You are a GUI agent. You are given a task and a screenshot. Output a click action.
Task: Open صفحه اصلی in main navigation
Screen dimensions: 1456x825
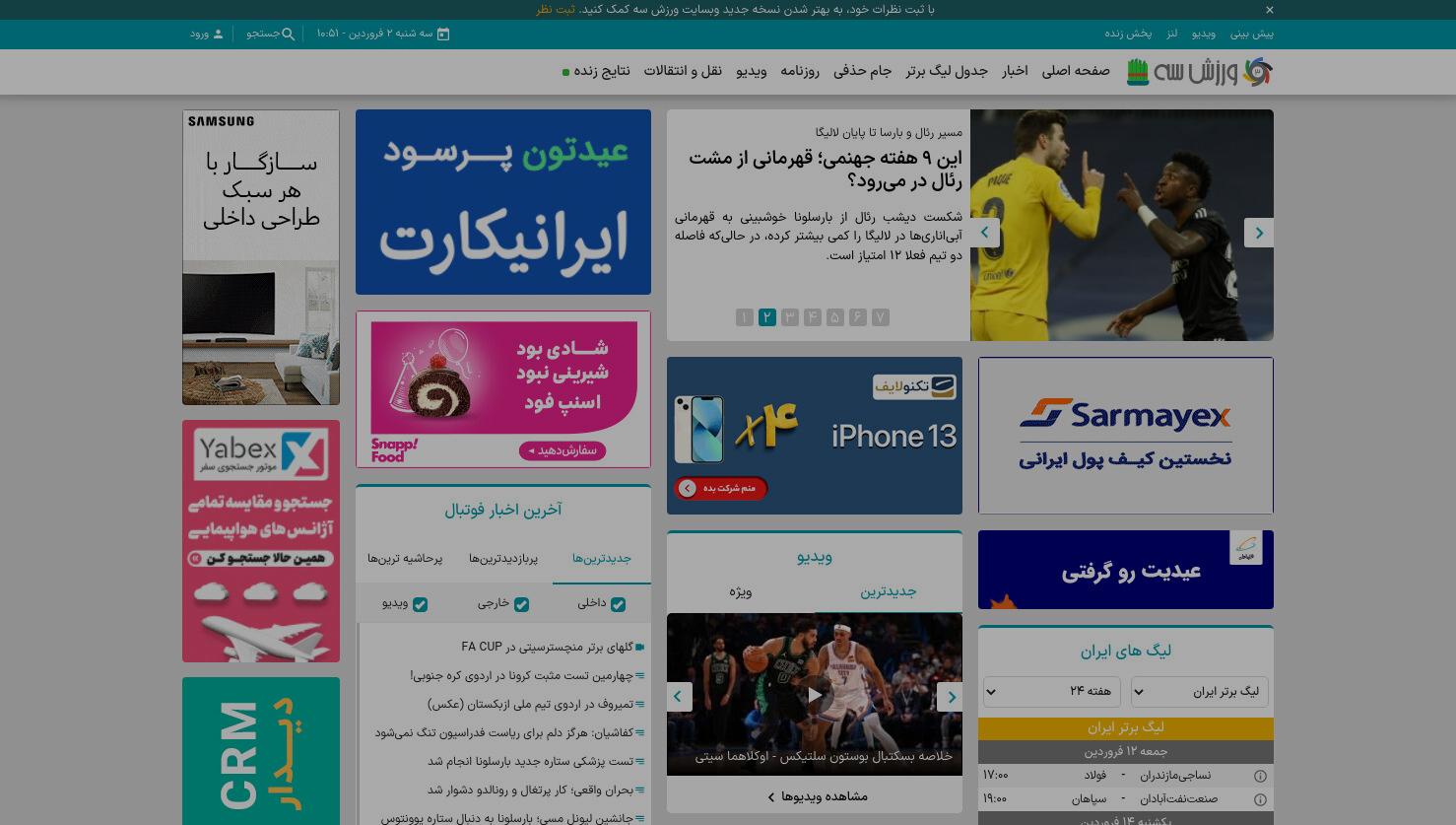point(1076,71)
